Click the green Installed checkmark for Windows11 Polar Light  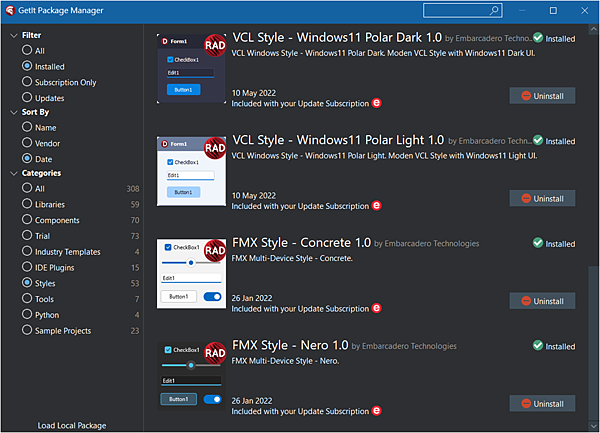538,140
